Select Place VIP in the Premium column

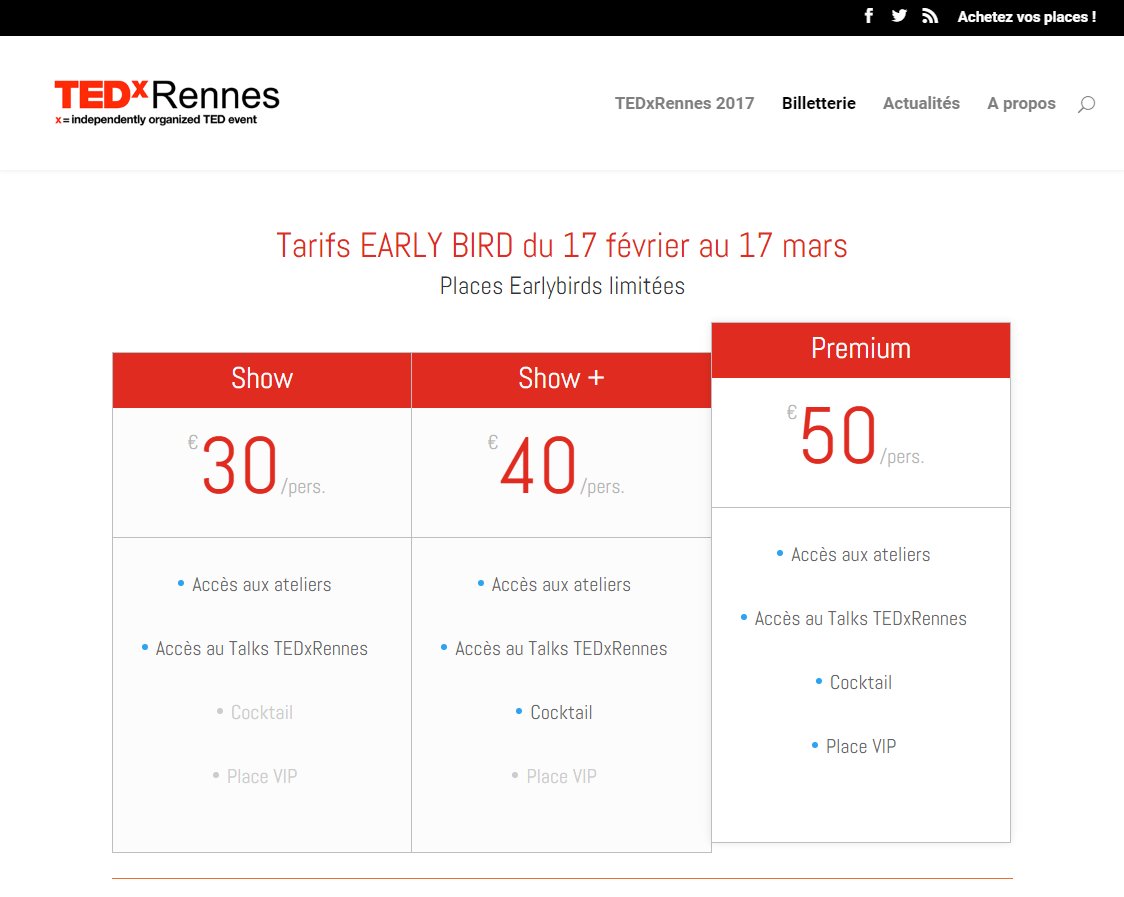[860, 746]
